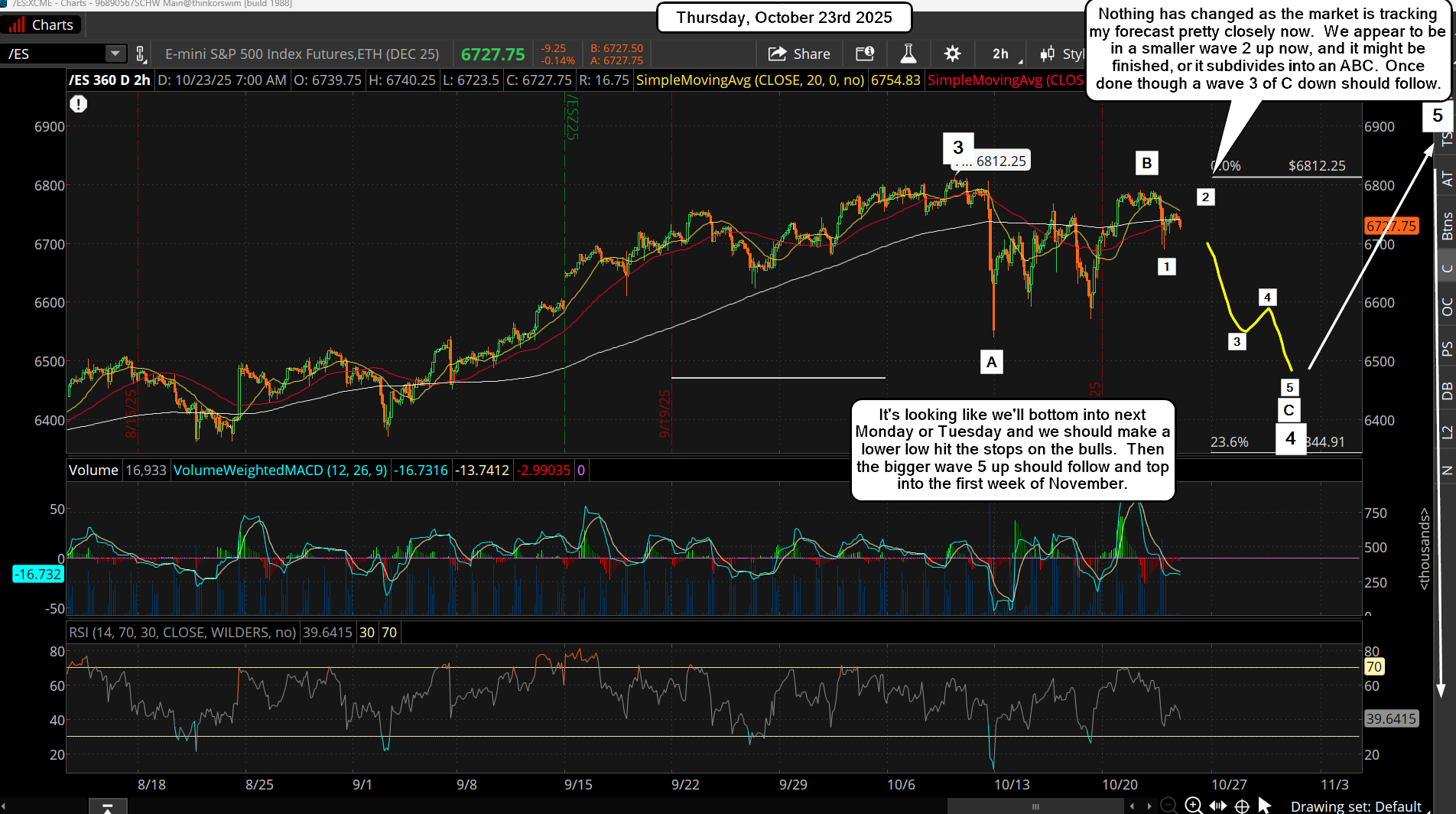Select the pointer cursor drawing tool

pyautogui.click(x=1265, y=805)
